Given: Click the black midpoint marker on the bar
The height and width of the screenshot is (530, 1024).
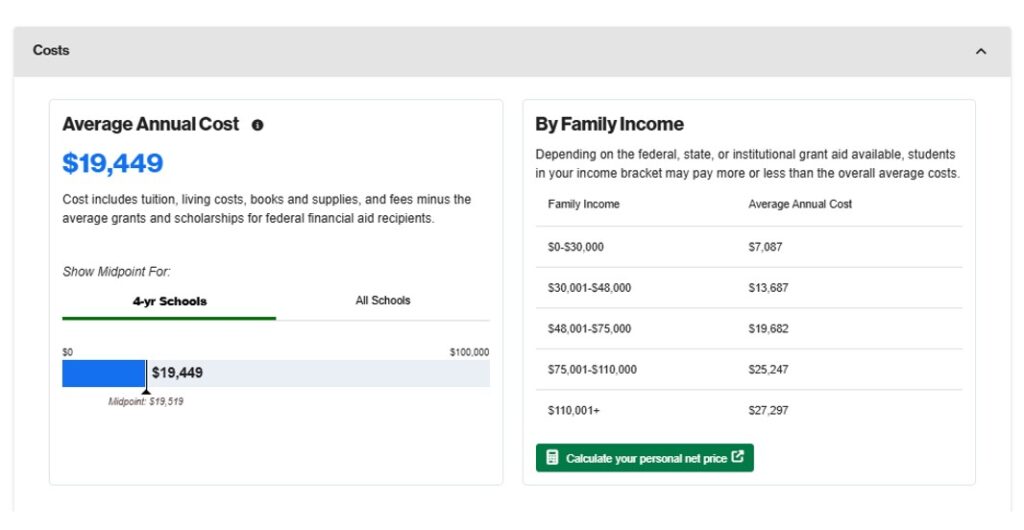Looking at the screenshot, I should [x=146, y=375].
